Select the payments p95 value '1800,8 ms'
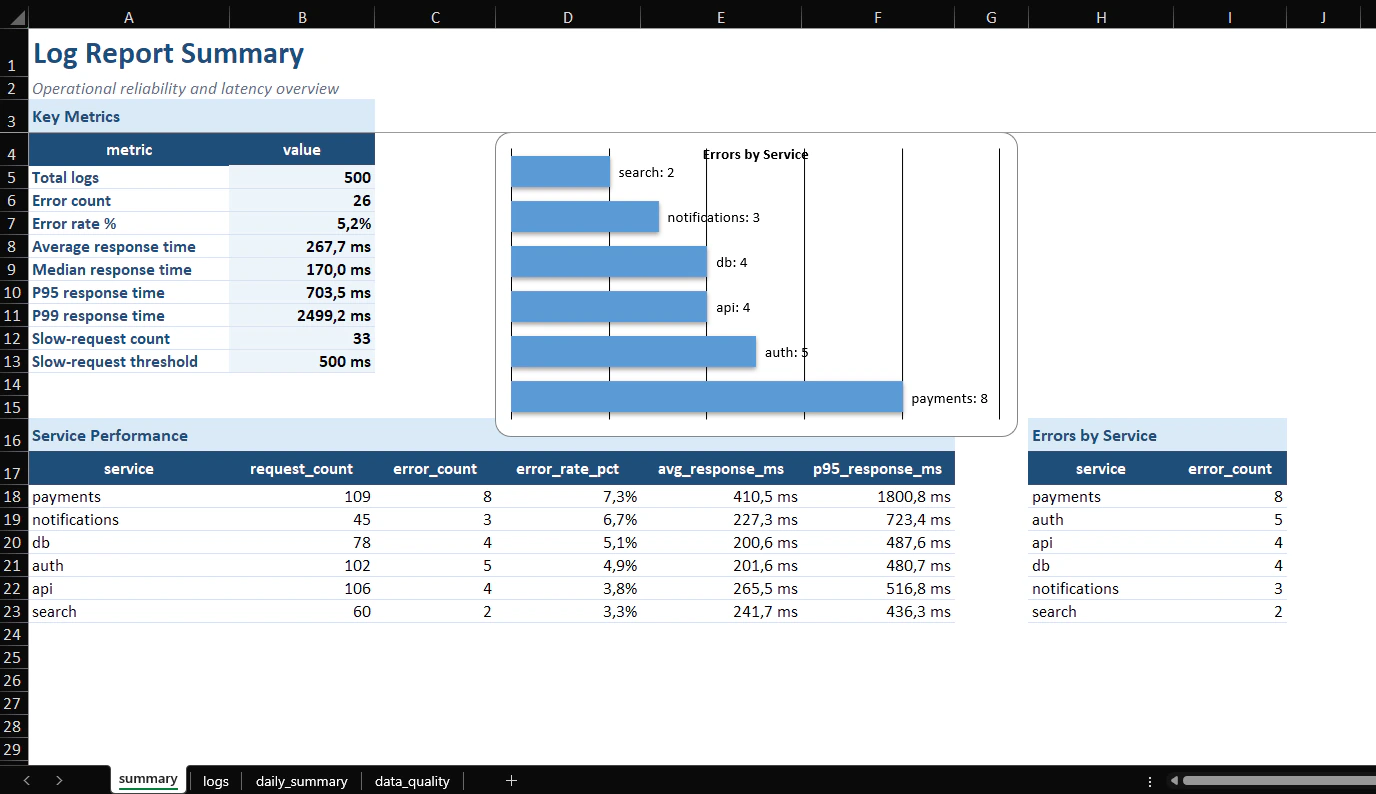1376x794 pixels. [x=878, y=497]
